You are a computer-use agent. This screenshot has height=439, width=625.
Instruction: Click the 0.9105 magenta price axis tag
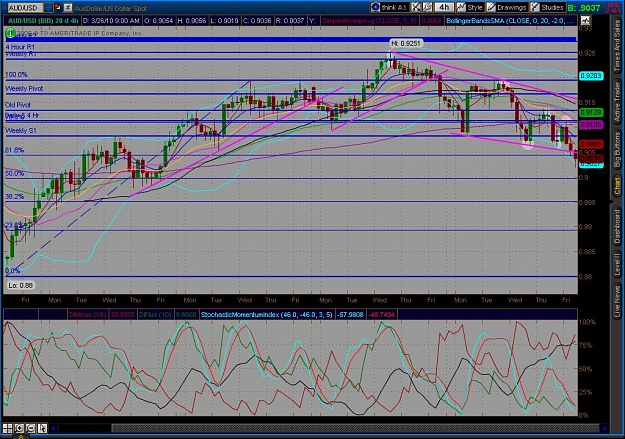591,125
